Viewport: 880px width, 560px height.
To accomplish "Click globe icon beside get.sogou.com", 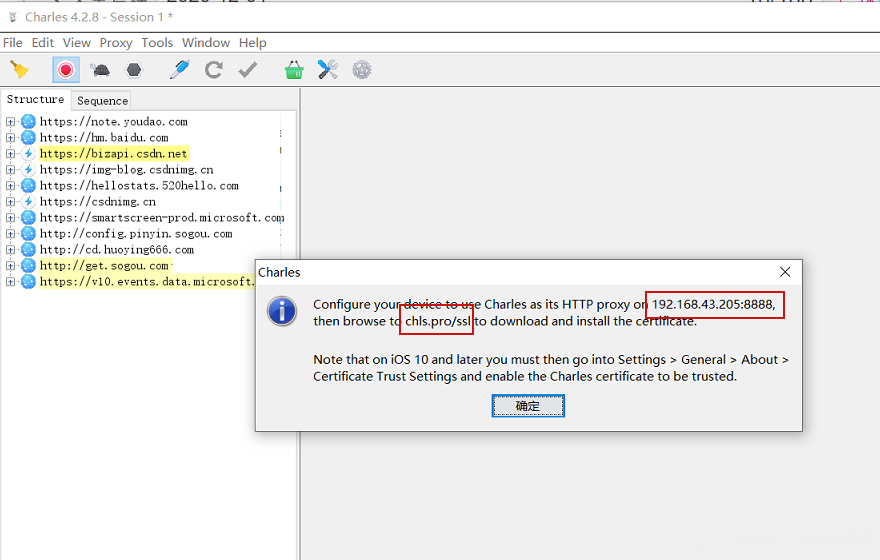I will [x=28, y=265].
